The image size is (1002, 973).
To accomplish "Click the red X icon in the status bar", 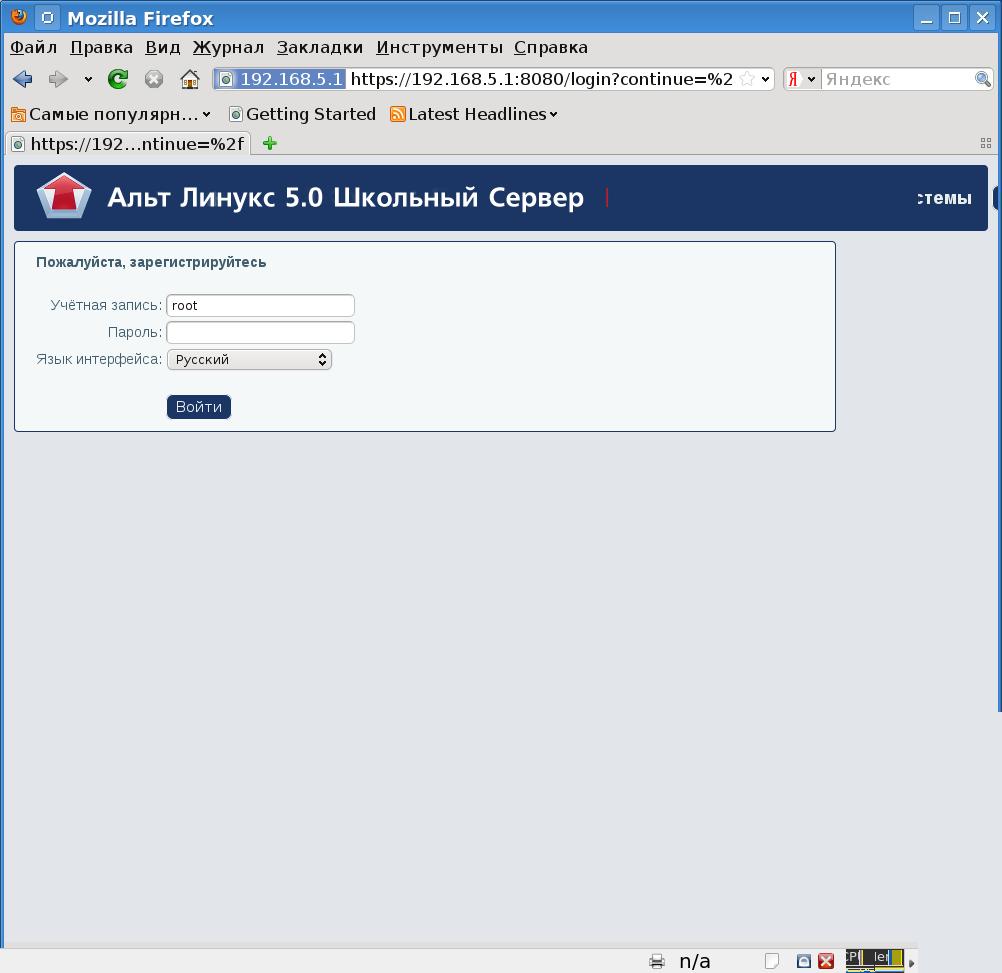I will pyautogui.click(x=826, y=961).
